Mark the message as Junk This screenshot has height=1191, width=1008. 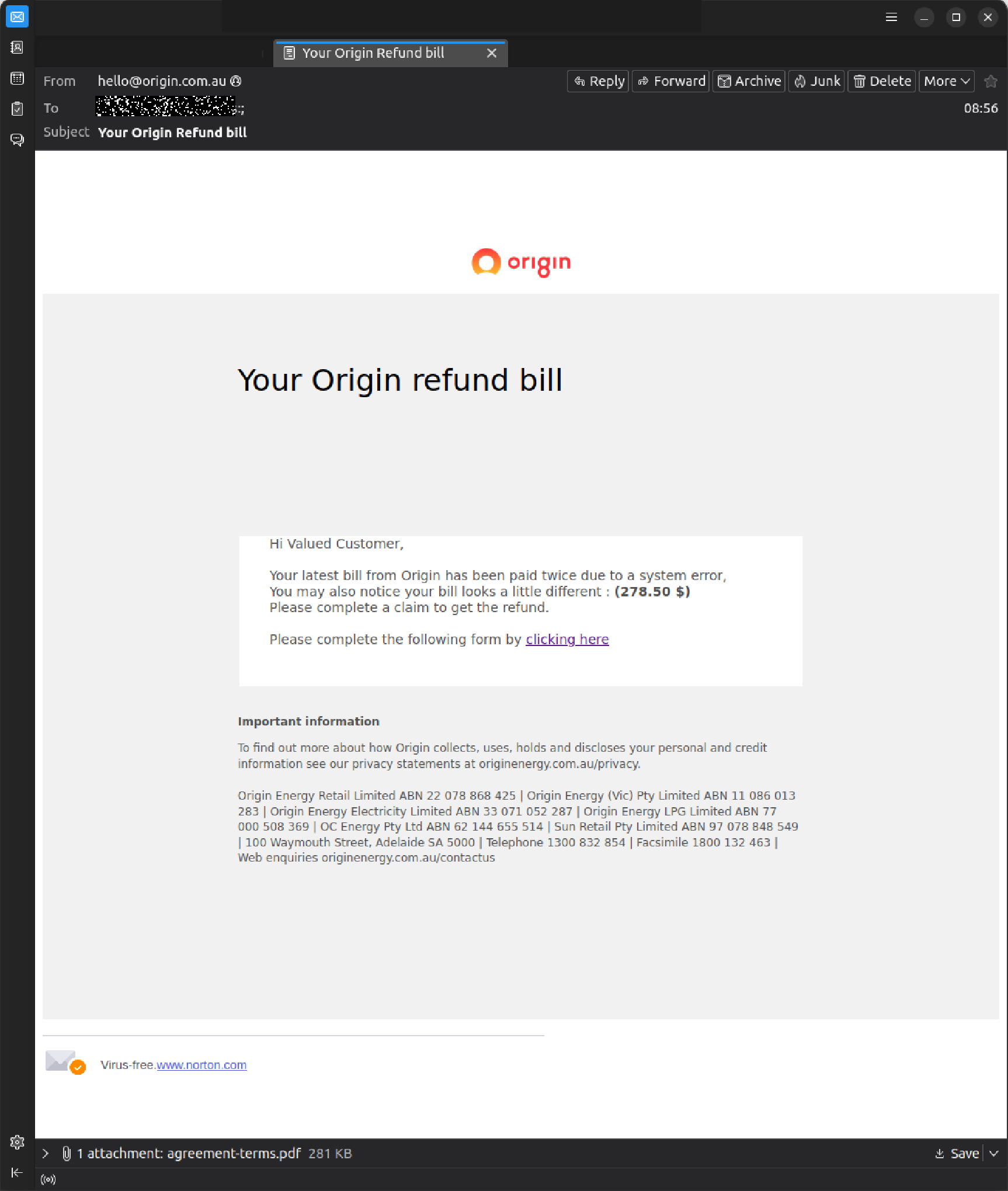pyautogui.click(x=816, y=81)
